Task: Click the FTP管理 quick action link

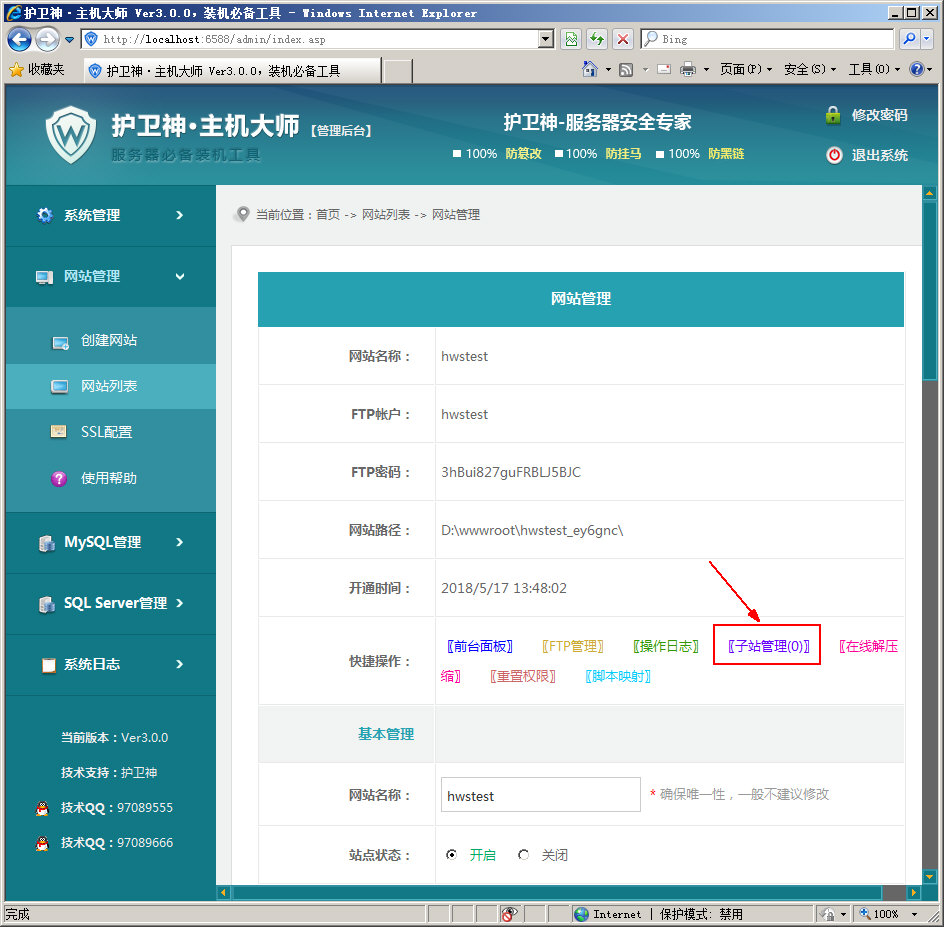Action: pos(572,647)
